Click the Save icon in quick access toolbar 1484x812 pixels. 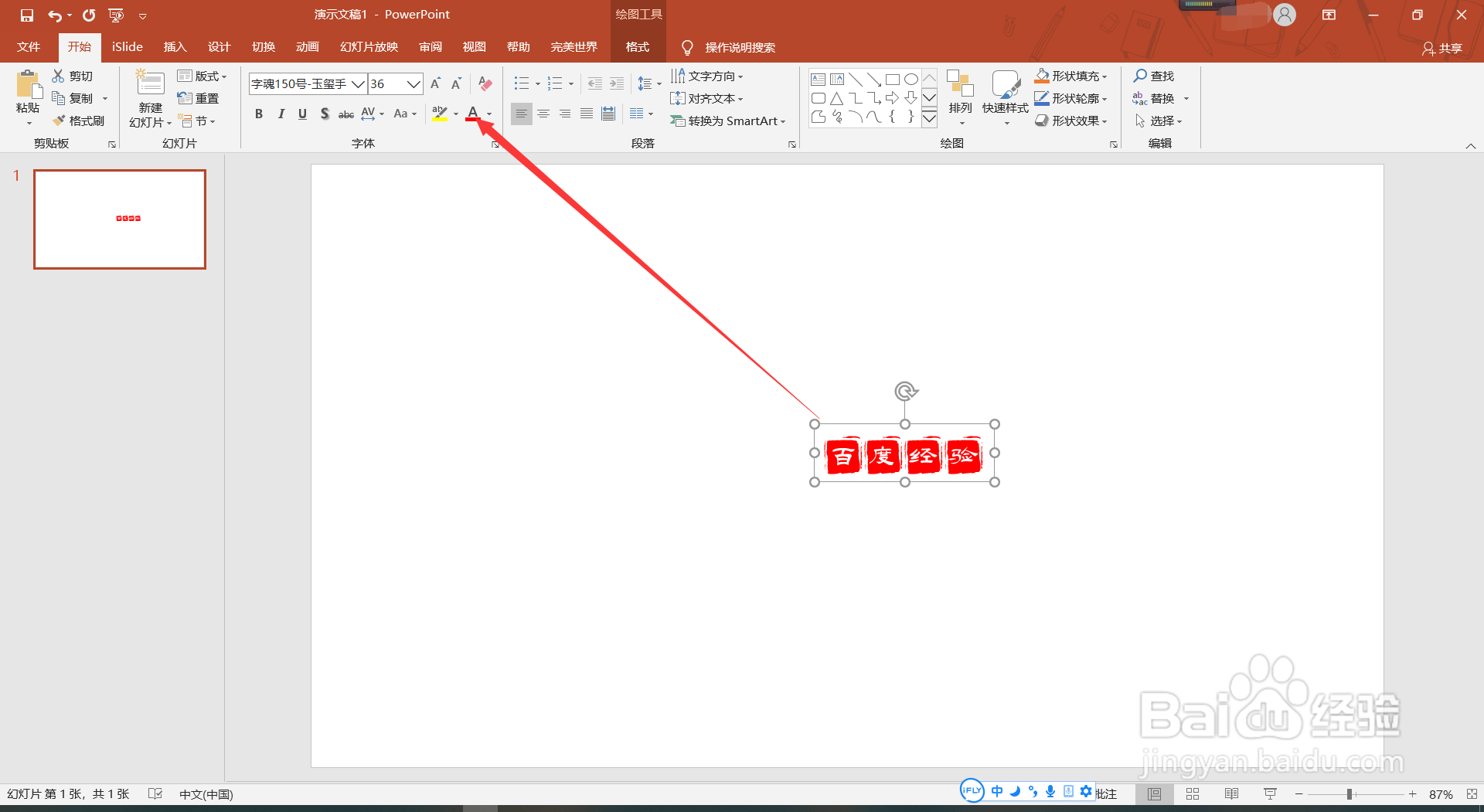pos(27,15)
